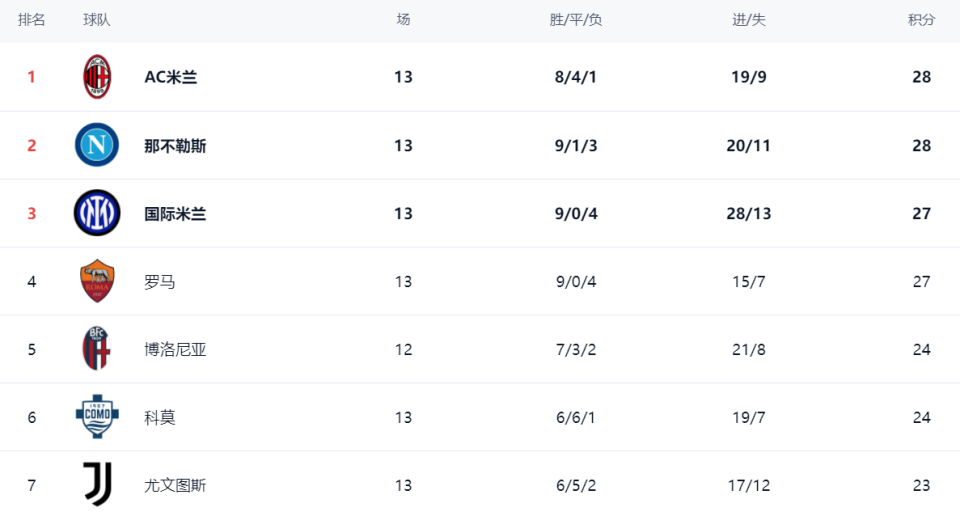960x516 pixels.
Task: Click the 进/失 column header
Action: (749, 20)
